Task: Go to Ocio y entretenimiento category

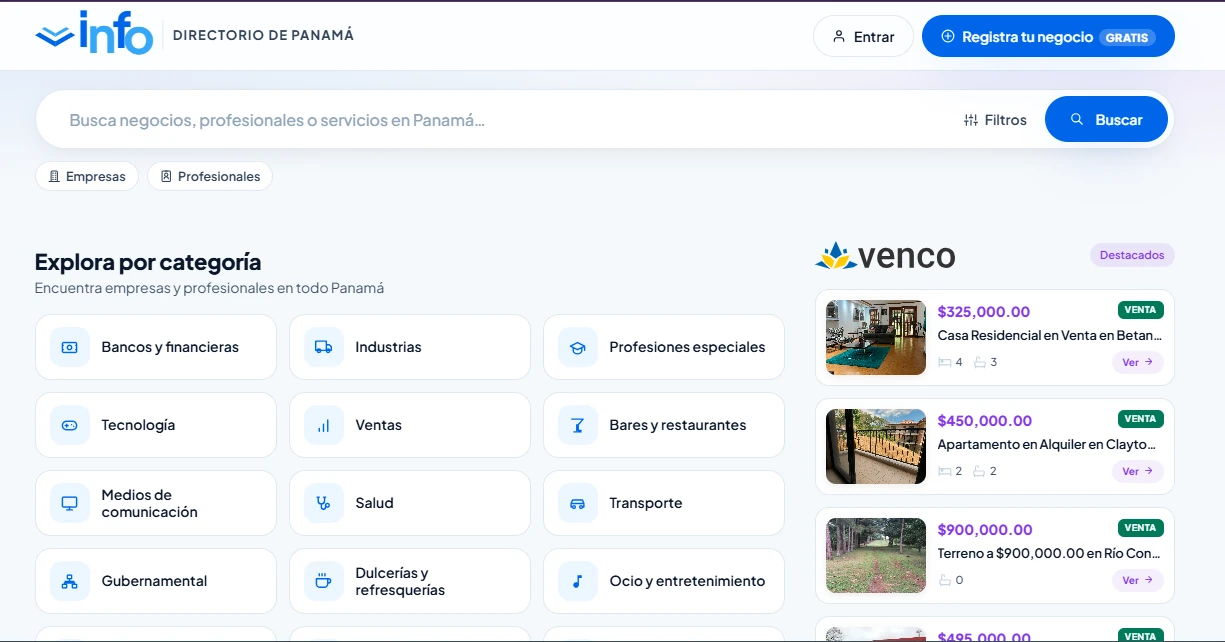Action: tap(664, 581)
